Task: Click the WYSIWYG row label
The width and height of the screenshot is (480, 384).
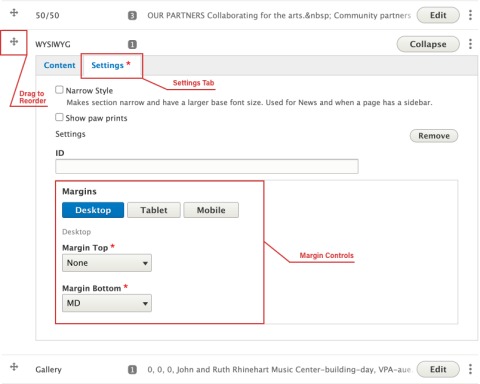Action: (x=53, y=44)
